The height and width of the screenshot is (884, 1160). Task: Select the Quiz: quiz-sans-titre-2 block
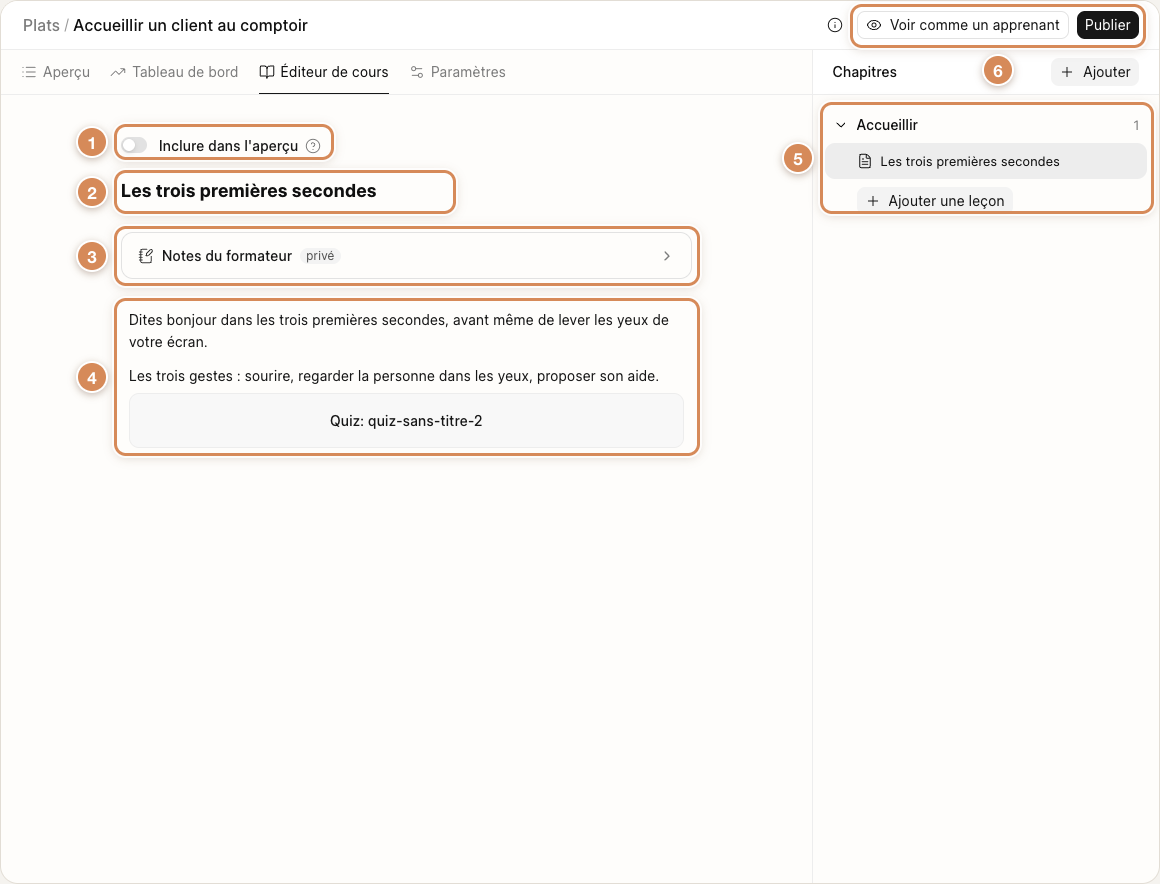point(406,421)
